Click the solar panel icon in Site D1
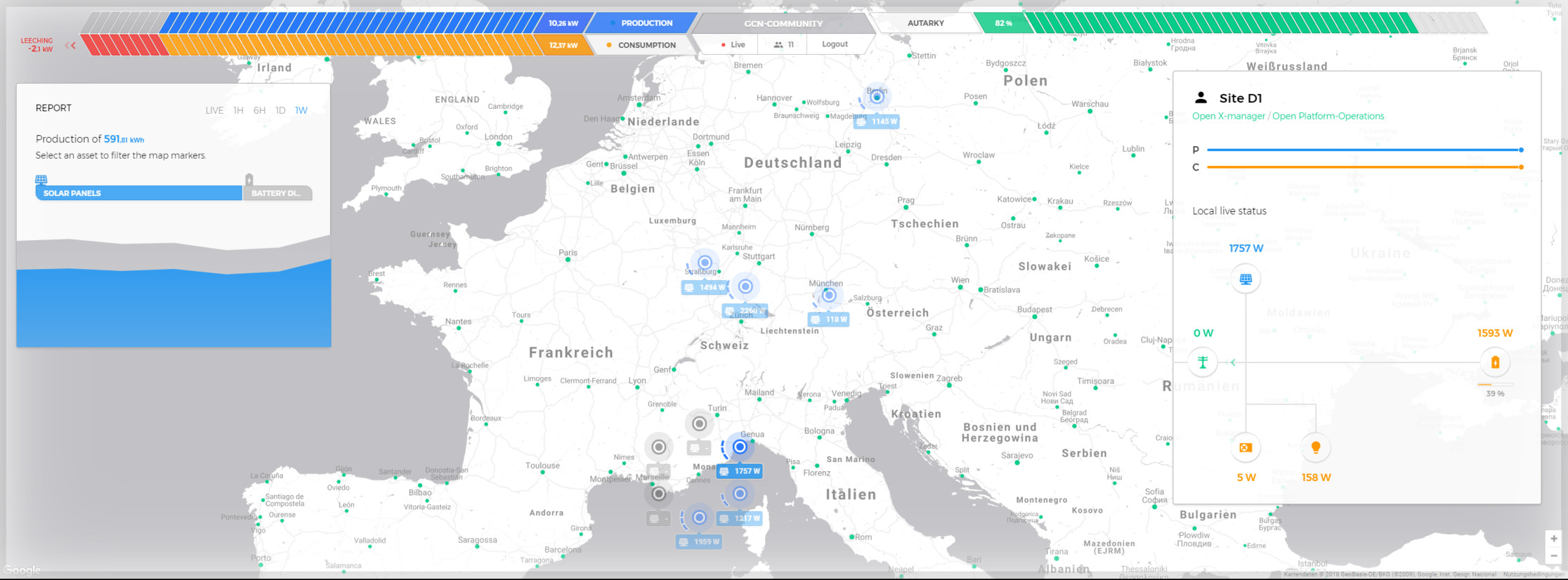This screenshot has width=1568, height=580. (x=1246, y=279)
